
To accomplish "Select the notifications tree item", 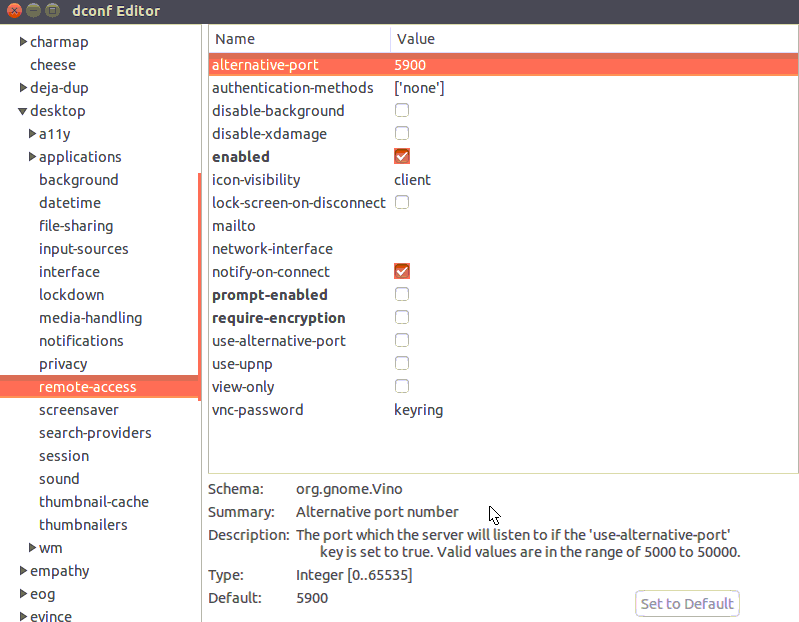I will [x=81, y=341].
